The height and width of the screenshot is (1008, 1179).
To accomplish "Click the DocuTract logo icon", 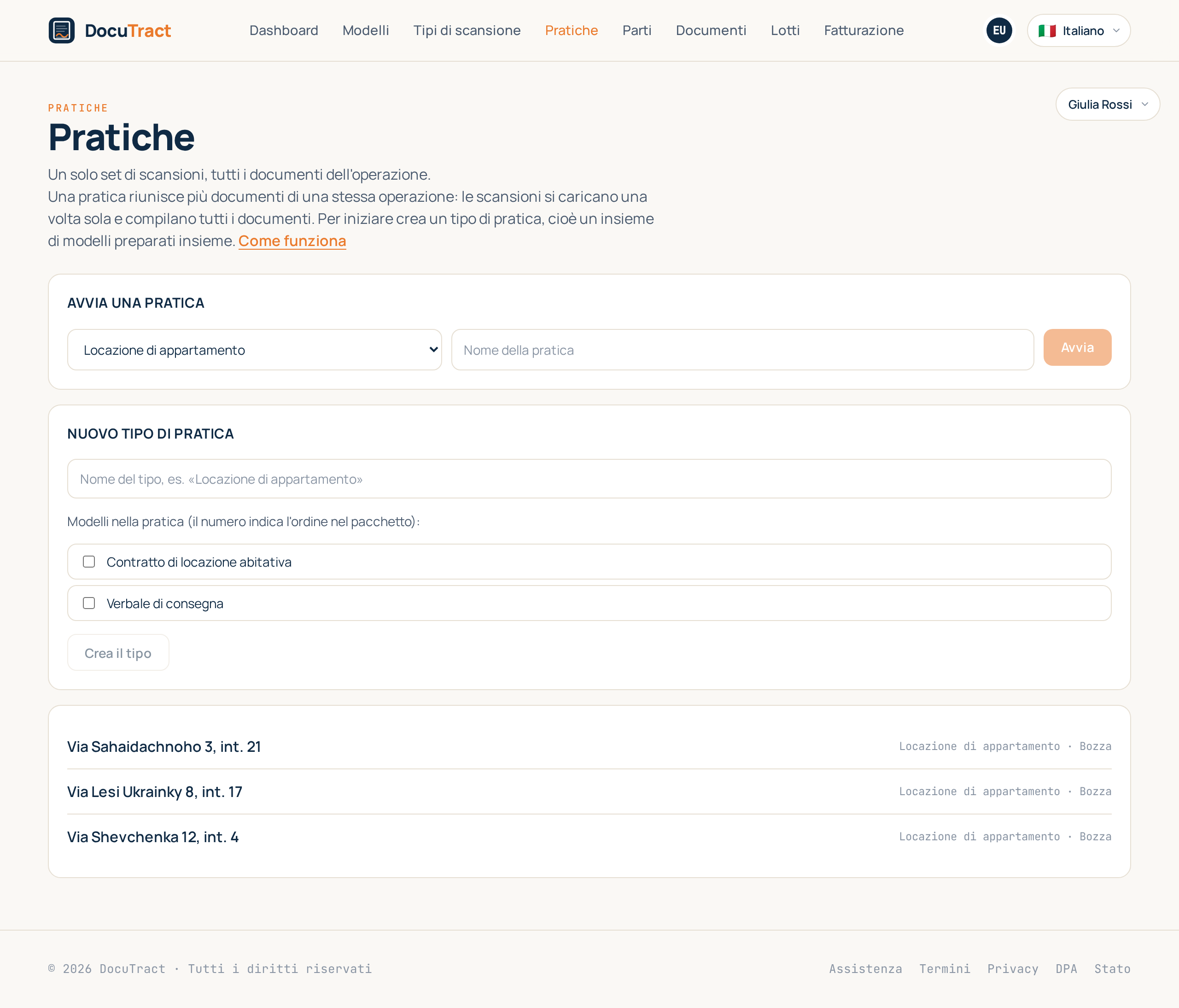I will pyautogui.click(x=61, y=30).
